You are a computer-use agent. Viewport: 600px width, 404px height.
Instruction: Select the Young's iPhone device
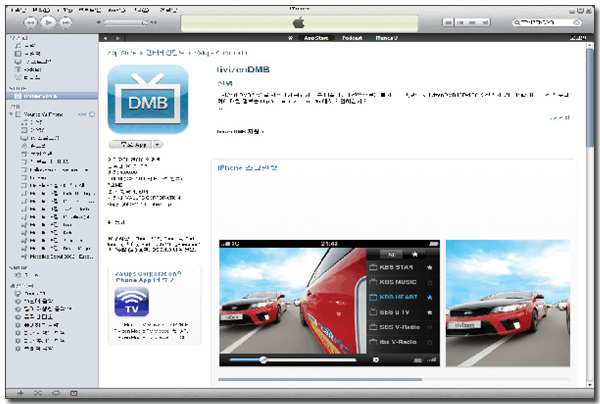click(43, 114)
